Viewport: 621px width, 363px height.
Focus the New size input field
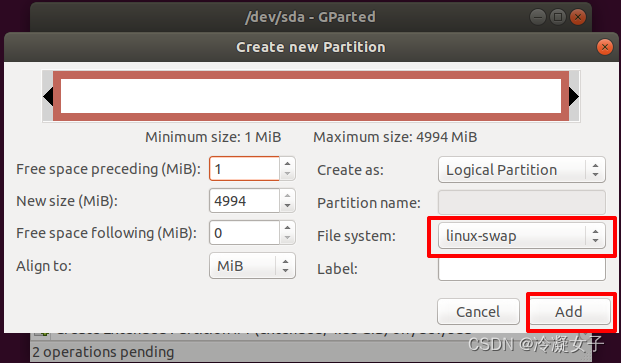point(244,201)
